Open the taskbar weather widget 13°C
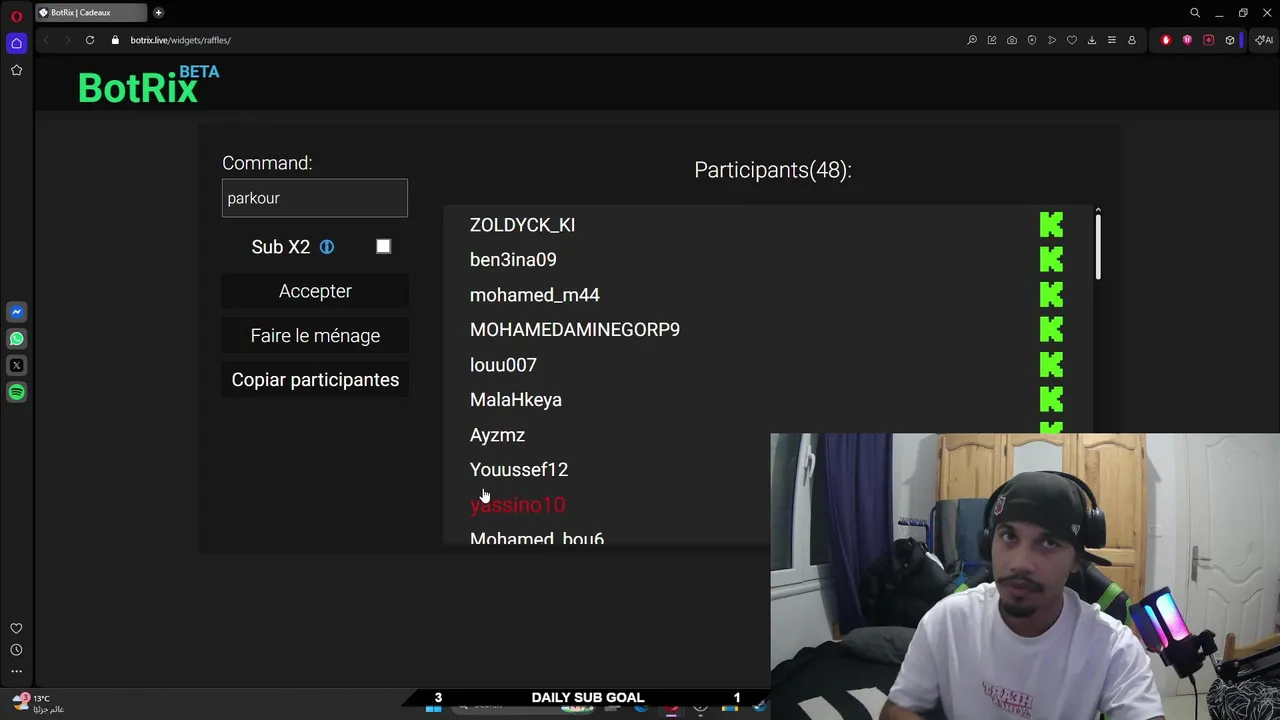The width and height of the screenshot is (1280, 720). coord(37,703)
